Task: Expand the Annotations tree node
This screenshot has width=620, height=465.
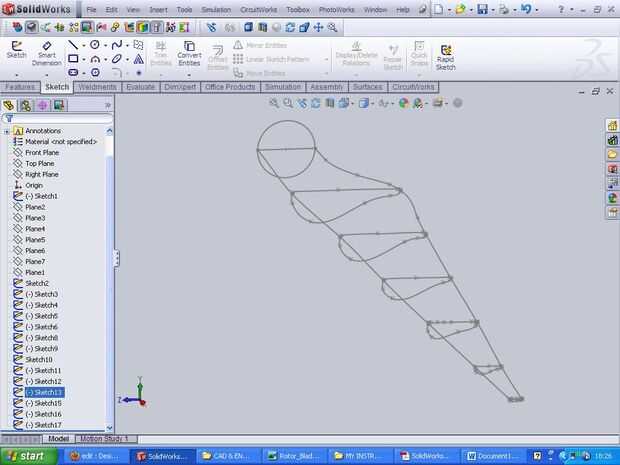Action: click(6, 131)
